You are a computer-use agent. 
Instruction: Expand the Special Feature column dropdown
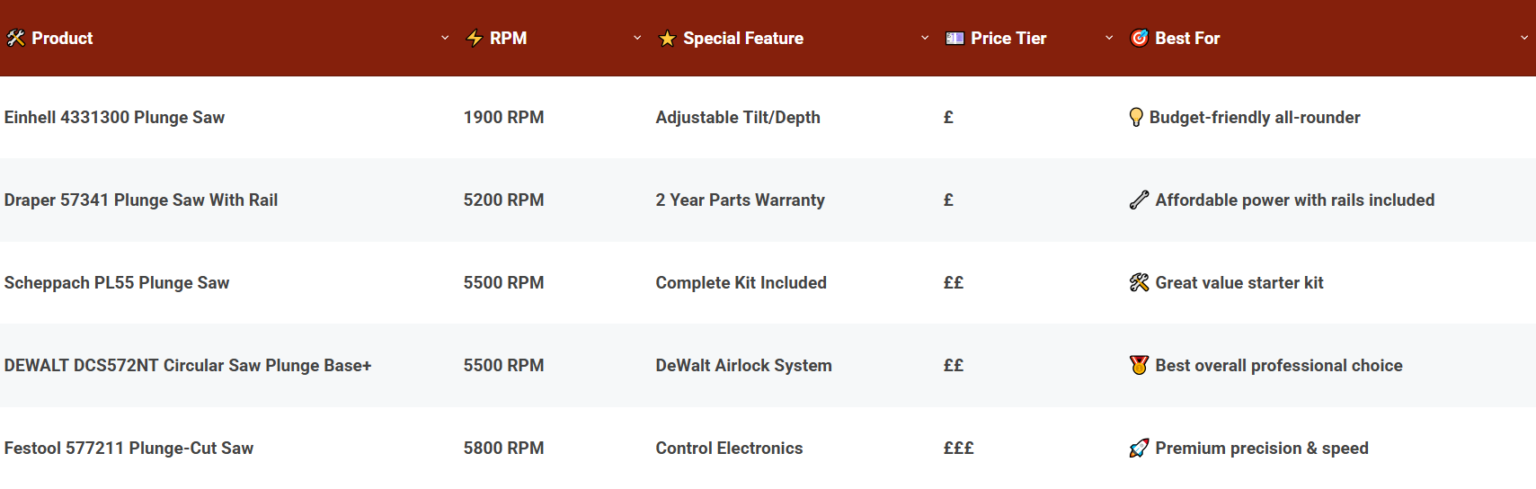pos(925,38)
